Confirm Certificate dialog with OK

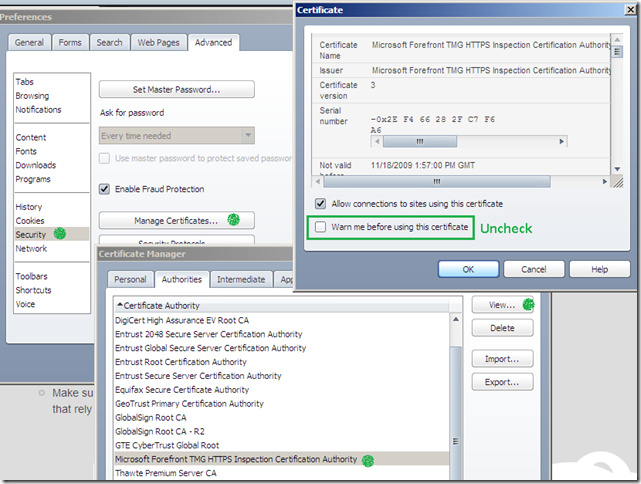[x=468, y=269]
